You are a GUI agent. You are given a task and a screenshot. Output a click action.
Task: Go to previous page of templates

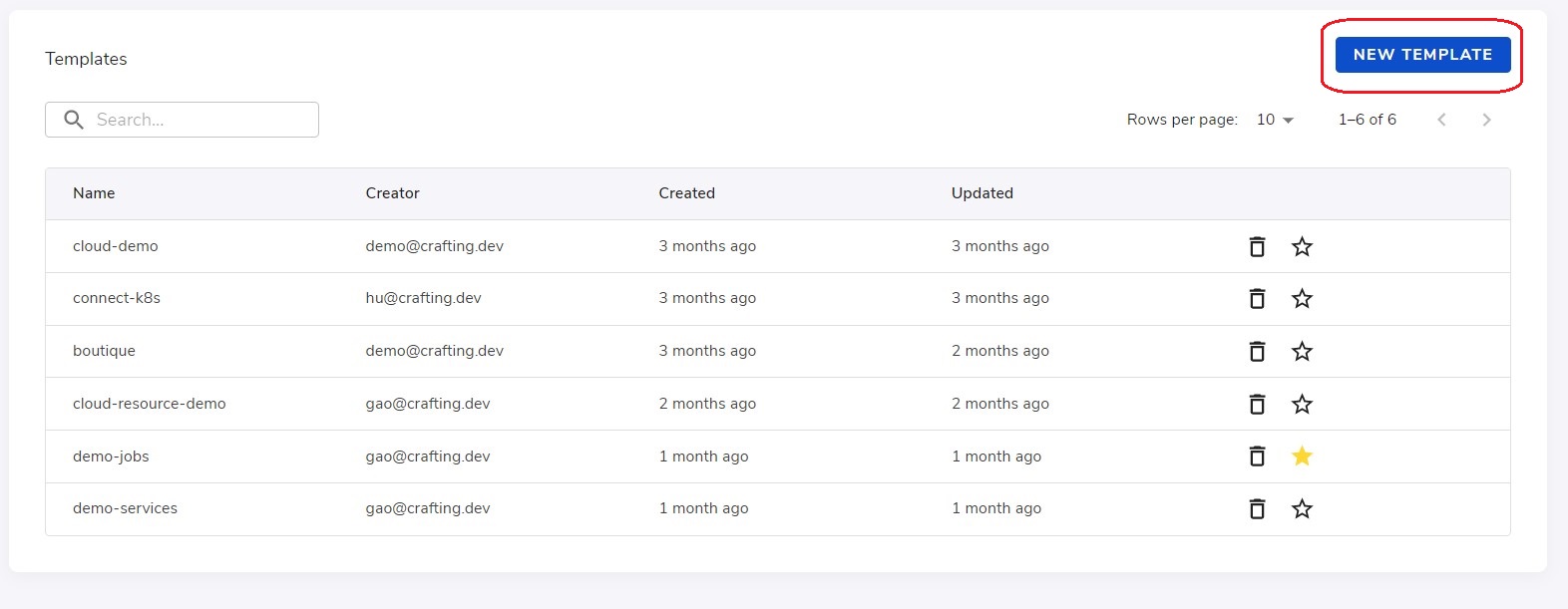pos(1441,120)
